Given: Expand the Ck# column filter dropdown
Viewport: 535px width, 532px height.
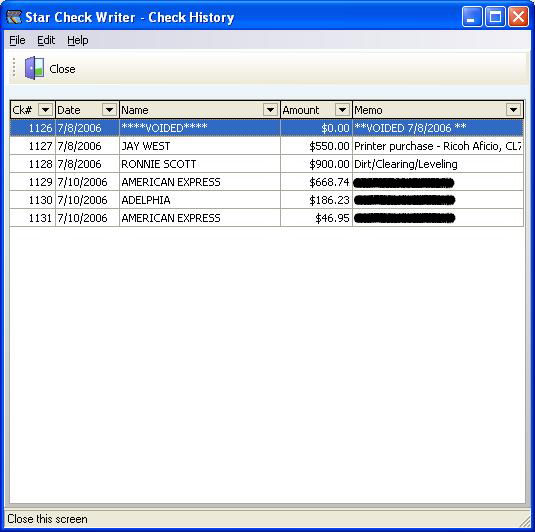Looking at the screenshot, I should coord(45,110).
